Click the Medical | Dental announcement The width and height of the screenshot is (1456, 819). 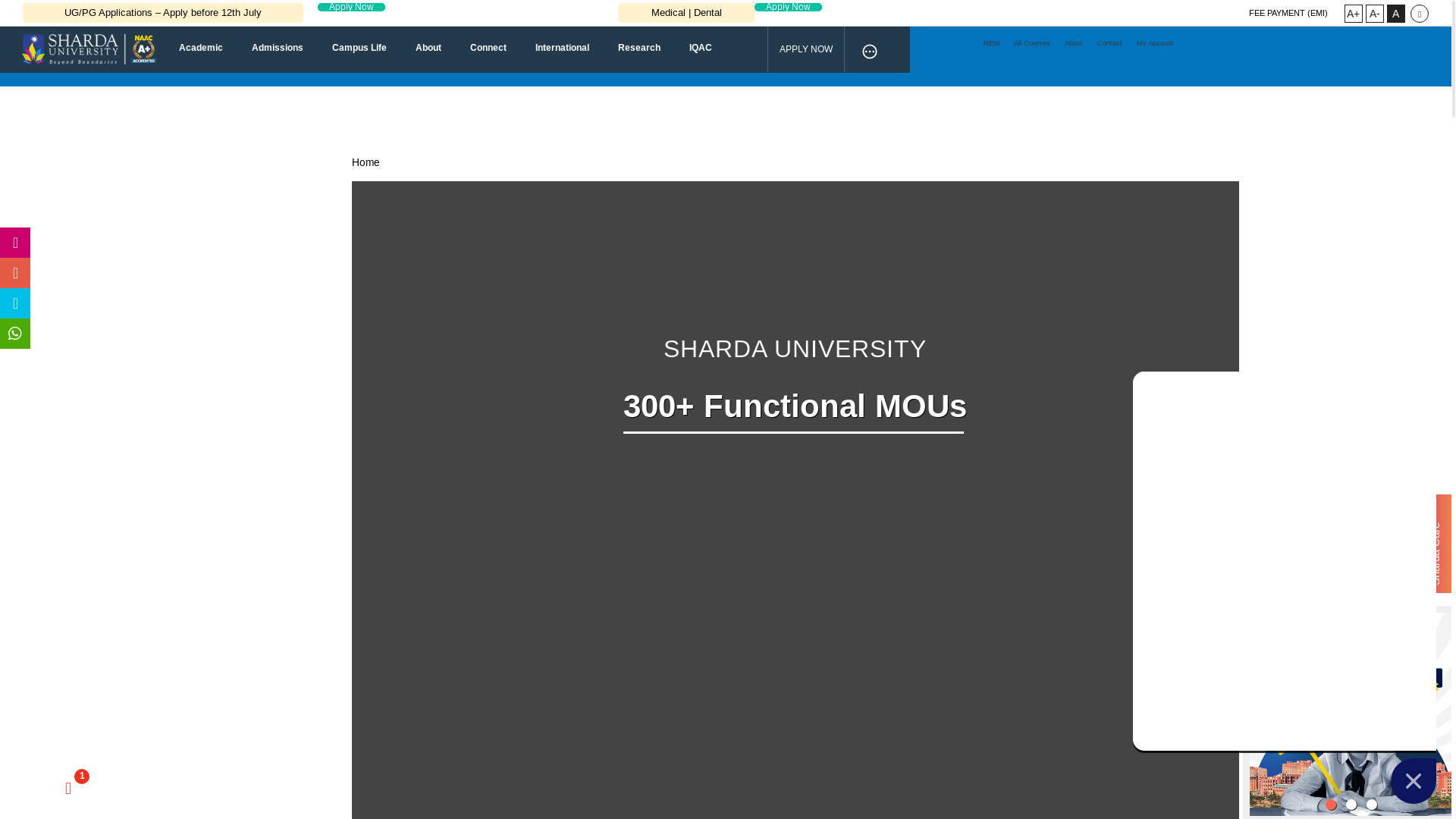(x=686, y=13)
